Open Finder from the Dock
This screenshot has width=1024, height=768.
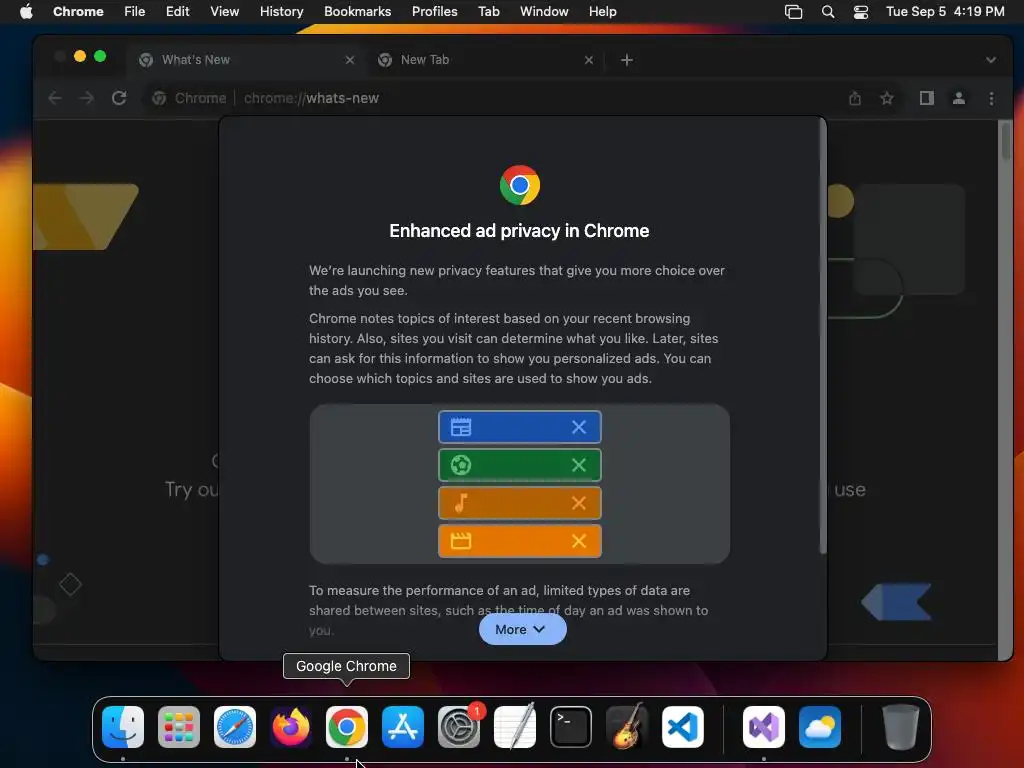click(x=123, y=727)
